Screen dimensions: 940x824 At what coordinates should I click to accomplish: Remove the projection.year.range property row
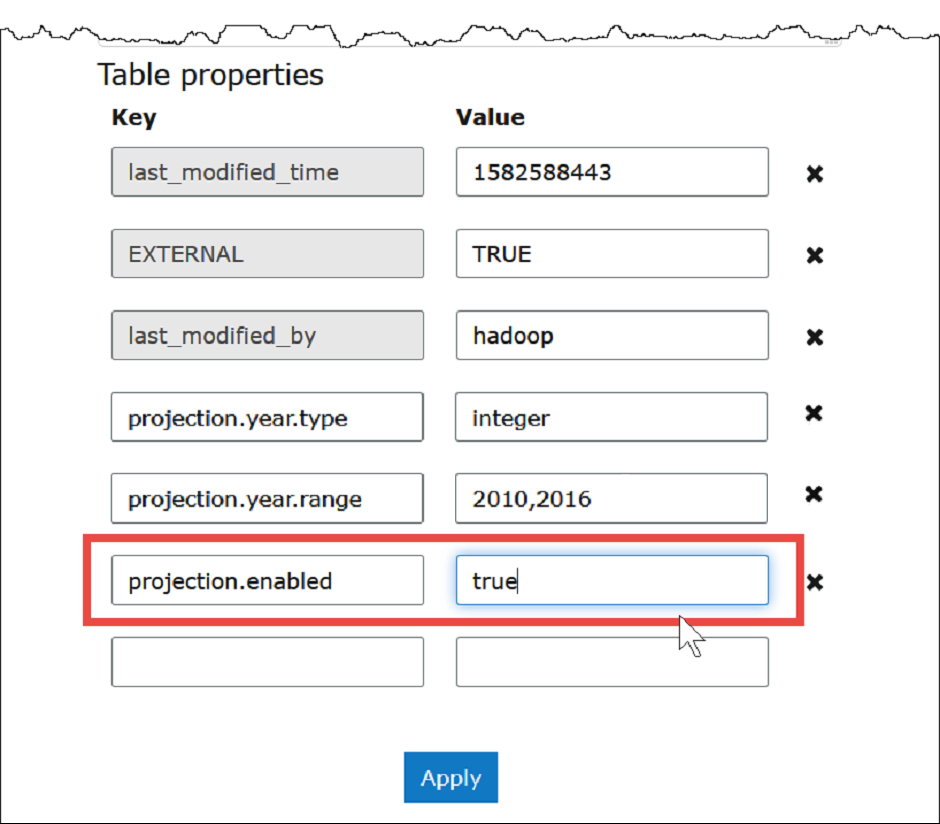[x=815, y=494]
